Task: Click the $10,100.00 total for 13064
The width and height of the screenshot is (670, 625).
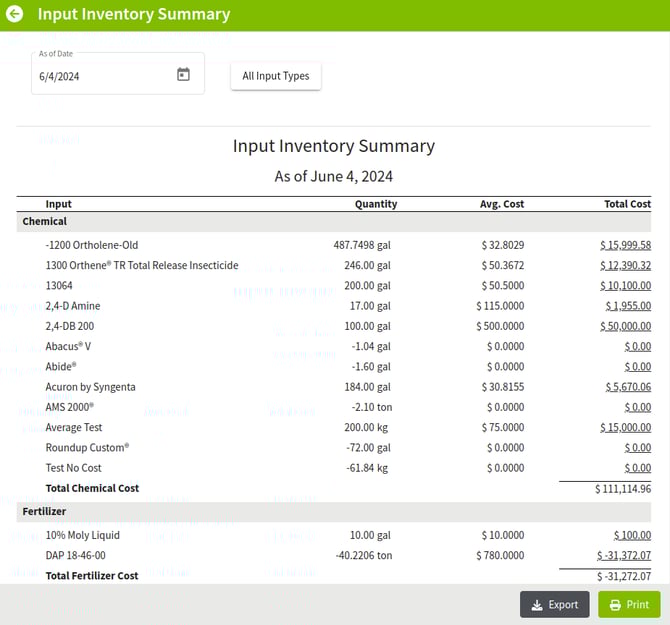Action: [x=625, y=286]
